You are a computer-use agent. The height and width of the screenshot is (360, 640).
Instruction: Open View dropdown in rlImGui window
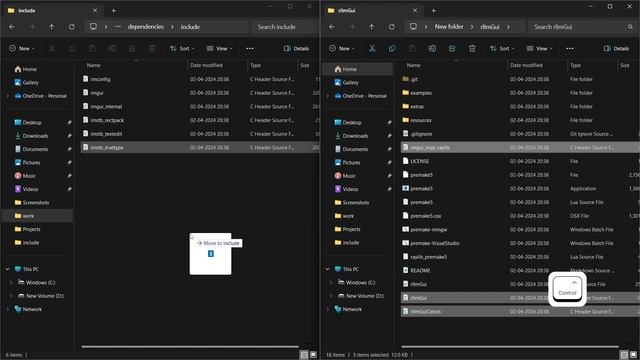point(539,49)
